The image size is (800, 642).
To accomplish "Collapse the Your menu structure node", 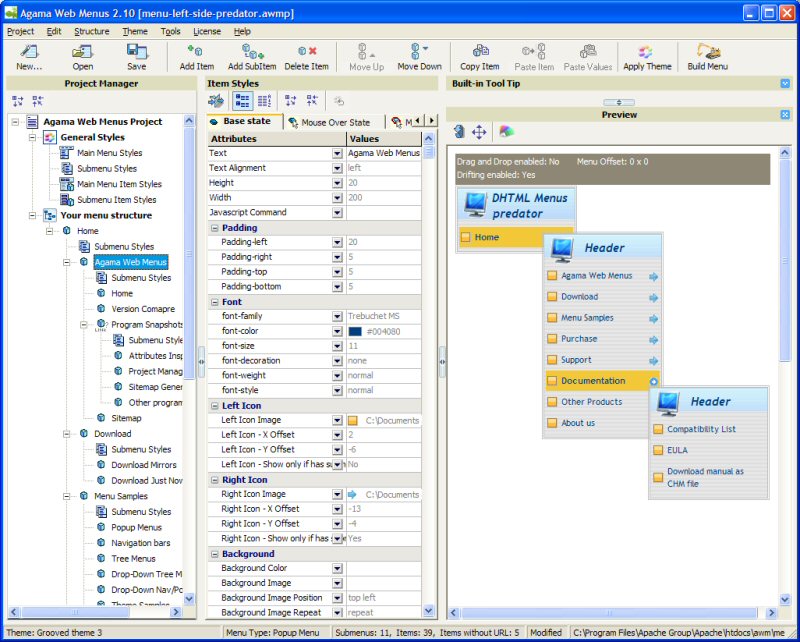I will pyautogui.click(x=33, y=215).
